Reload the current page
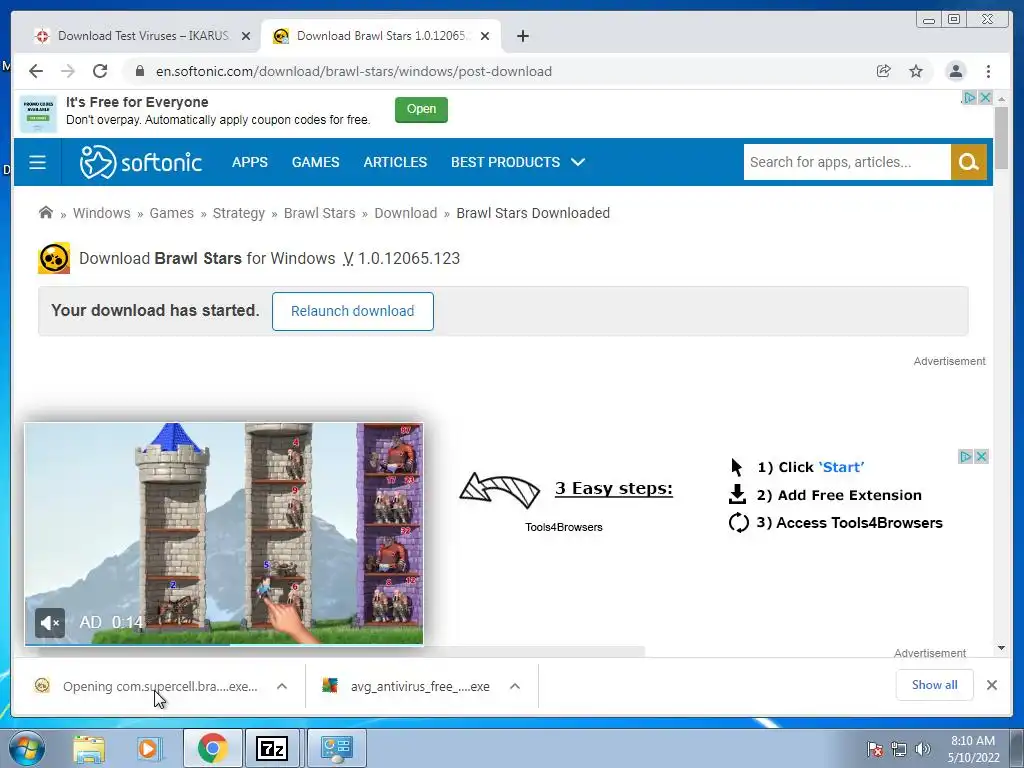1024x768 pixels. 100,71
